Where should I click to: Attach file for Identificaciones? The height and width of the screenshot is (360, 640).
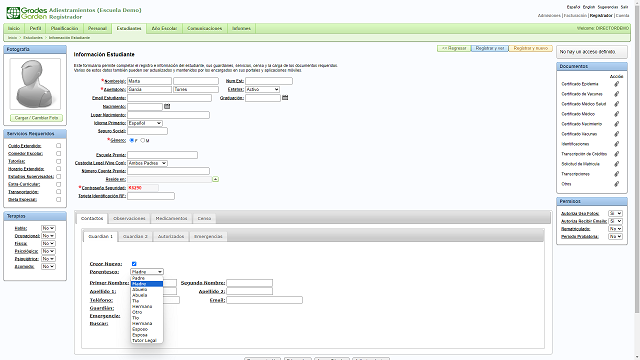[616, 144]
